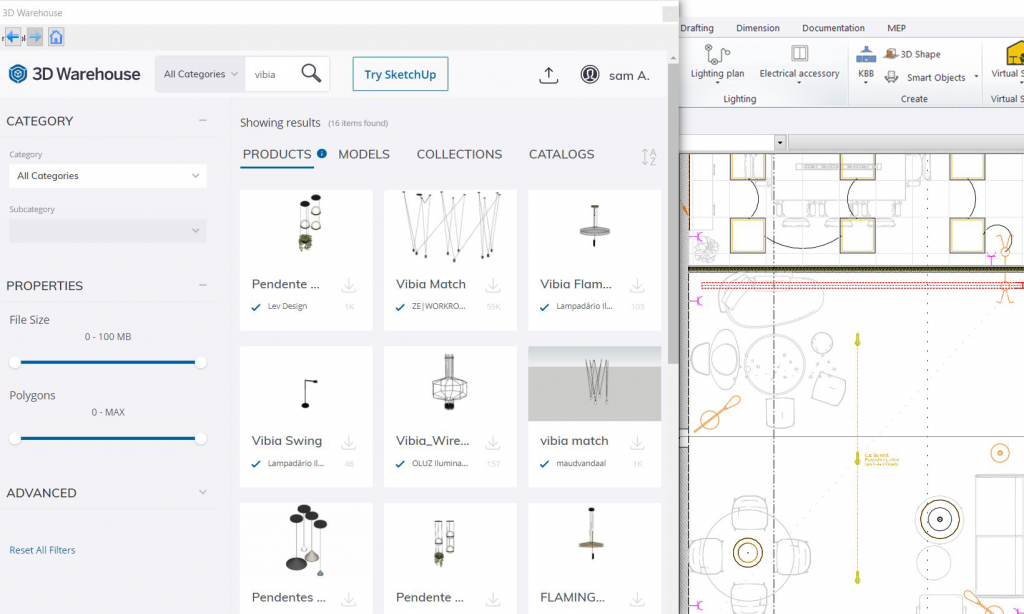Click the magnifying glass search icon
Screen dimensions: 1024x614
pyautogui.click(x=311, y=74)
